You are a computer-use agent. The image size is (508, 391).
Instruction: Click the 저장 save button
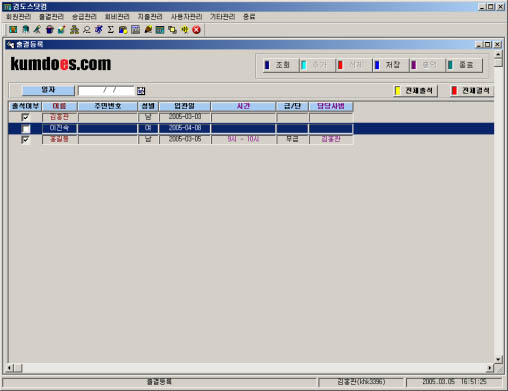pyautogui.click(x=390, y=65)
